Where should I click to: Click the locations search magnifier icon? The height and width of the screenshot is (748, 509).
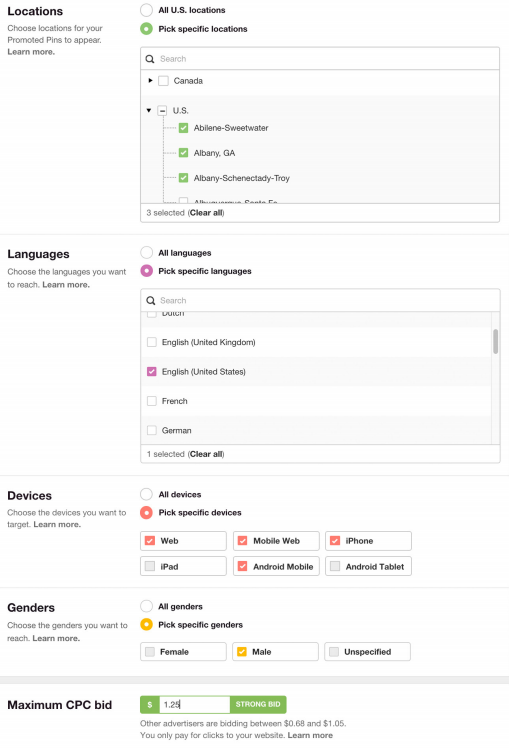(150, 59)
